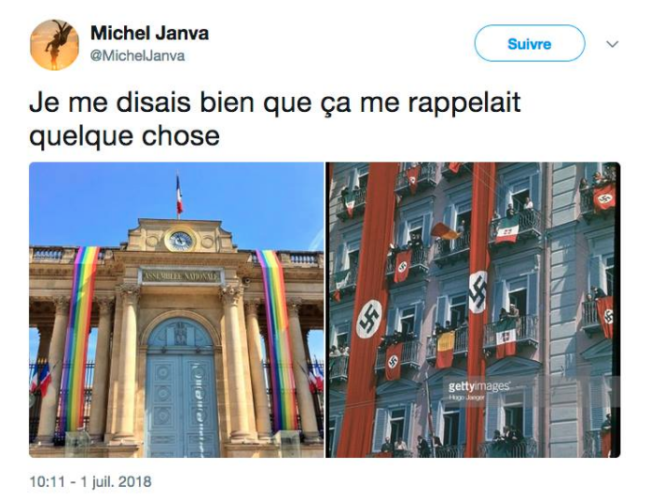Select the tweet text about rappelait quelque chose

pos(275,119)
